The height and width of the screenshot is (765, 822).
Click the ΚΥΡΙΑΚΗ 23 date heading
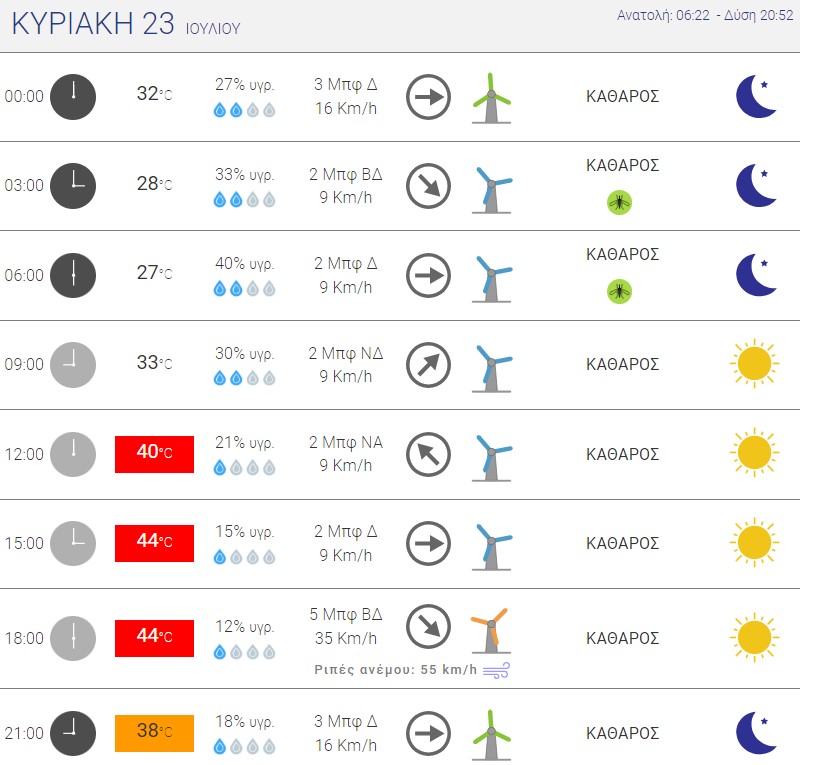click(x=93, y=24)
